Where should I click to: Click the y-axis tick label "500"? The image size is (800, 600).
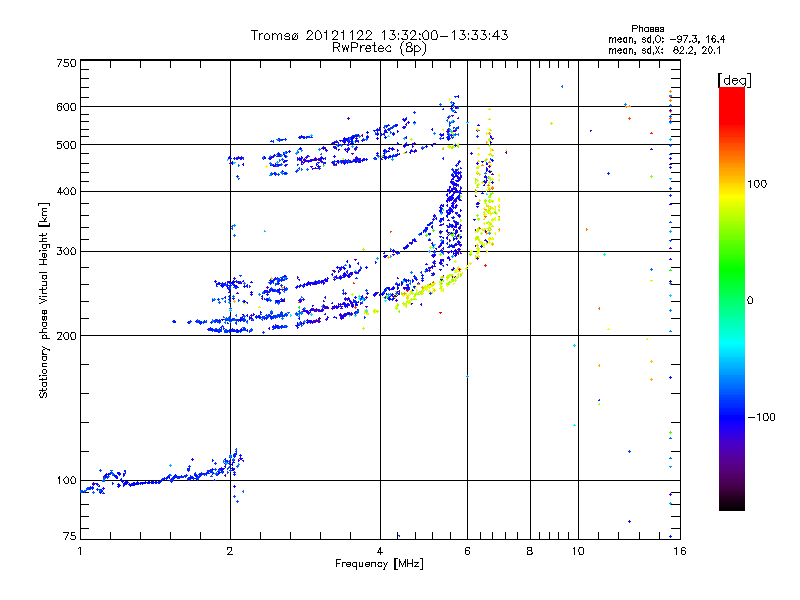(66, 145)
